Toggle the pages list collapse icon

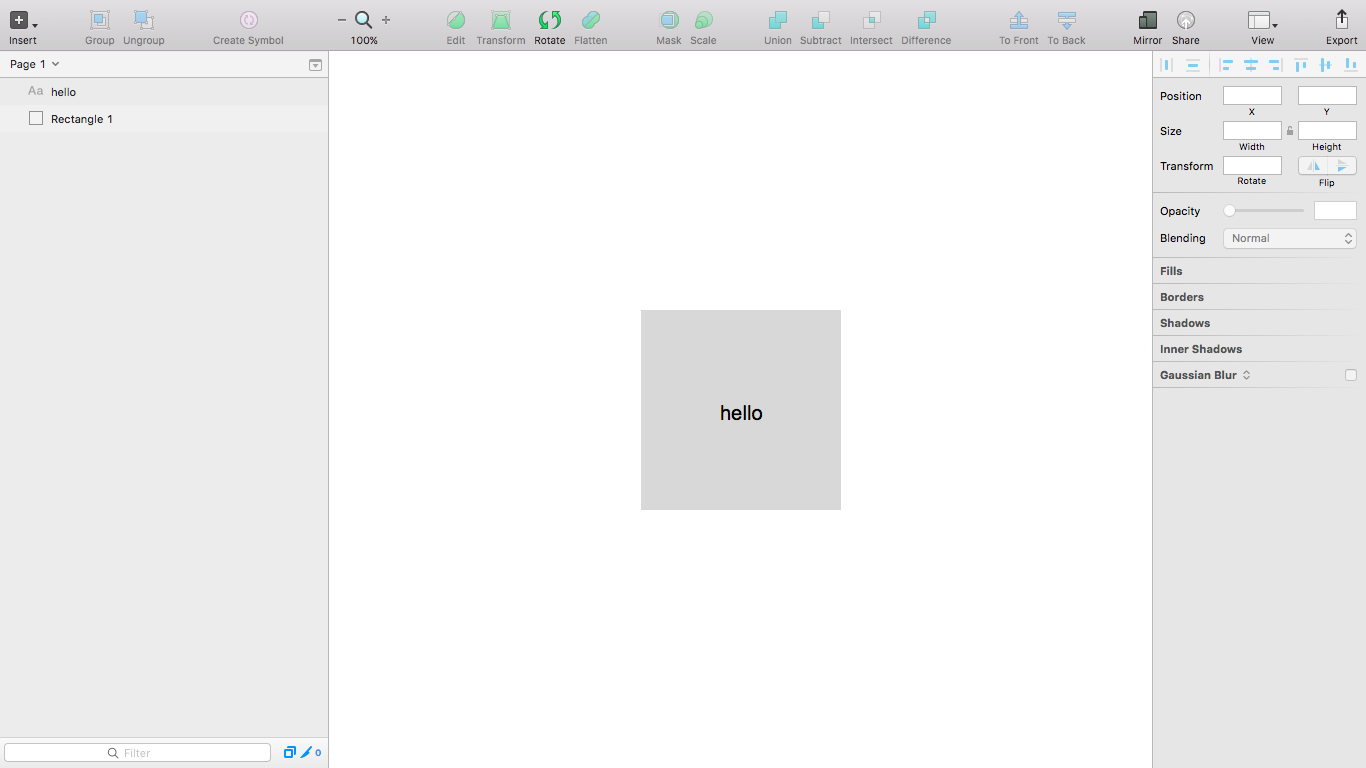pyautogui.click(x=315, y=65)
